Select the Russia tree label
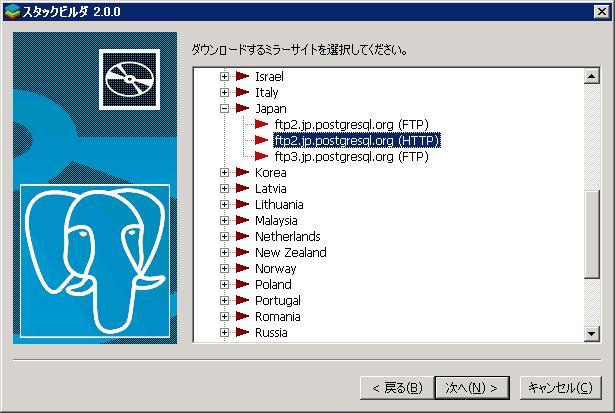The image size is (615, 413). tap(271, 333)
